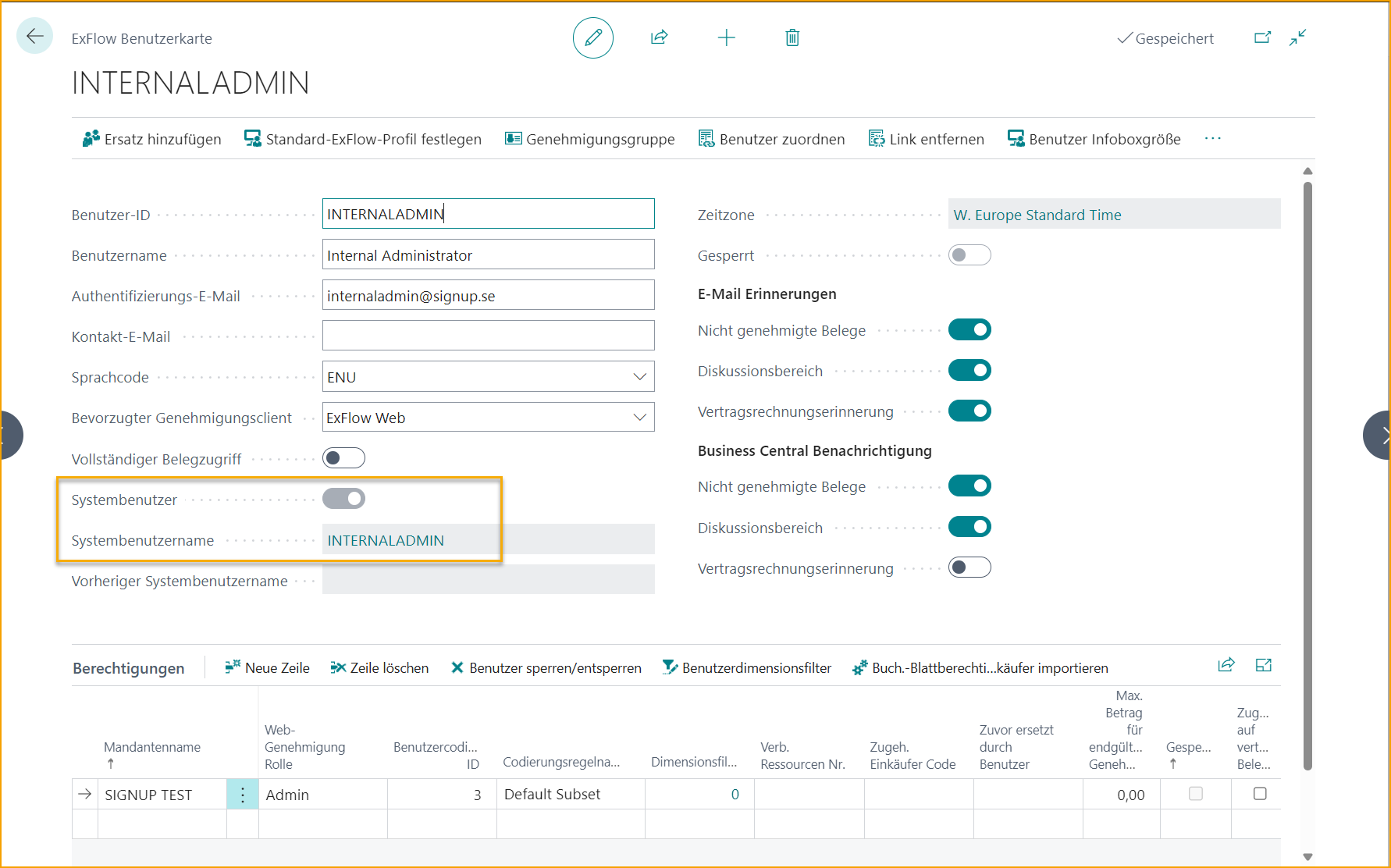The height and width of the screenshot is (868, 1391).
Task: Click scrollbar up arrow
Action: [1308, 171]
